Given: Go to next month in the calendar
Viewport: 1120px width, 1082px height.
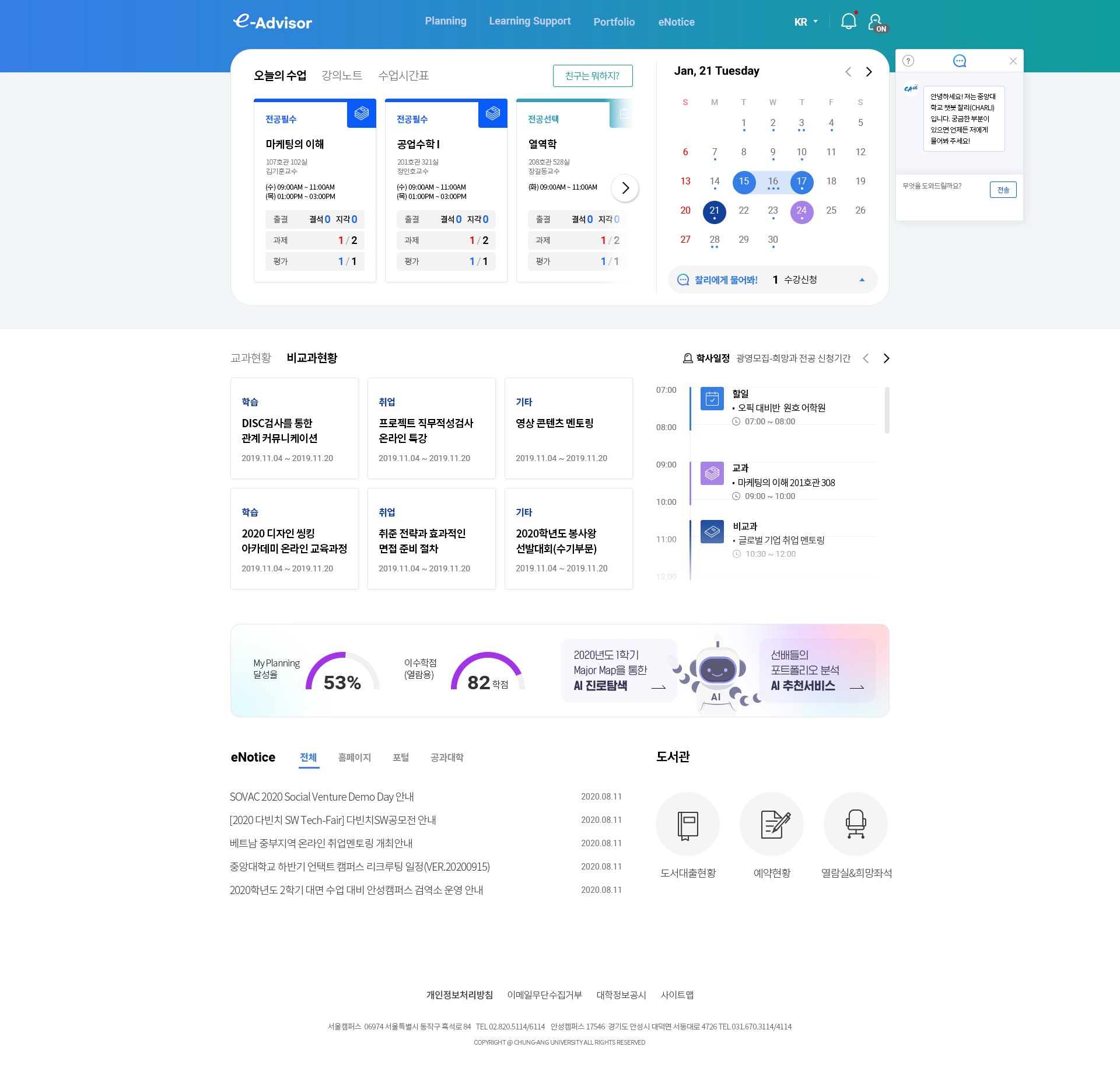Looking at the screenshot, I should [869, 71].
